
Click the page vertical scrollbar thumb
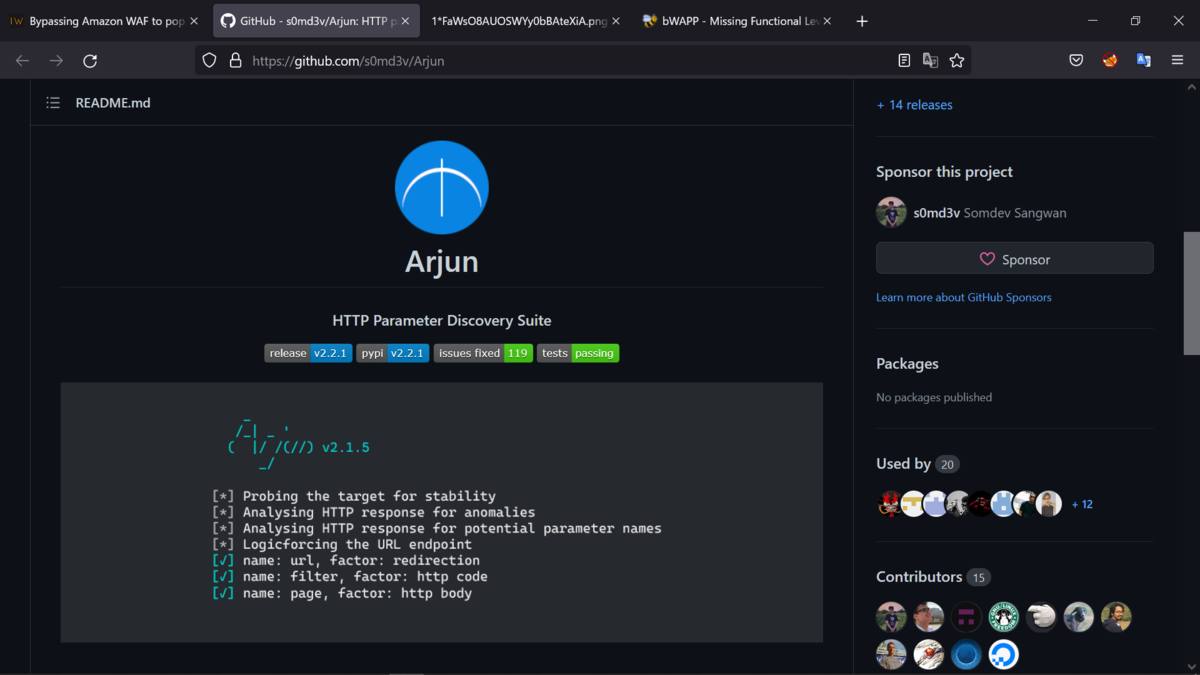point(1191,293)
